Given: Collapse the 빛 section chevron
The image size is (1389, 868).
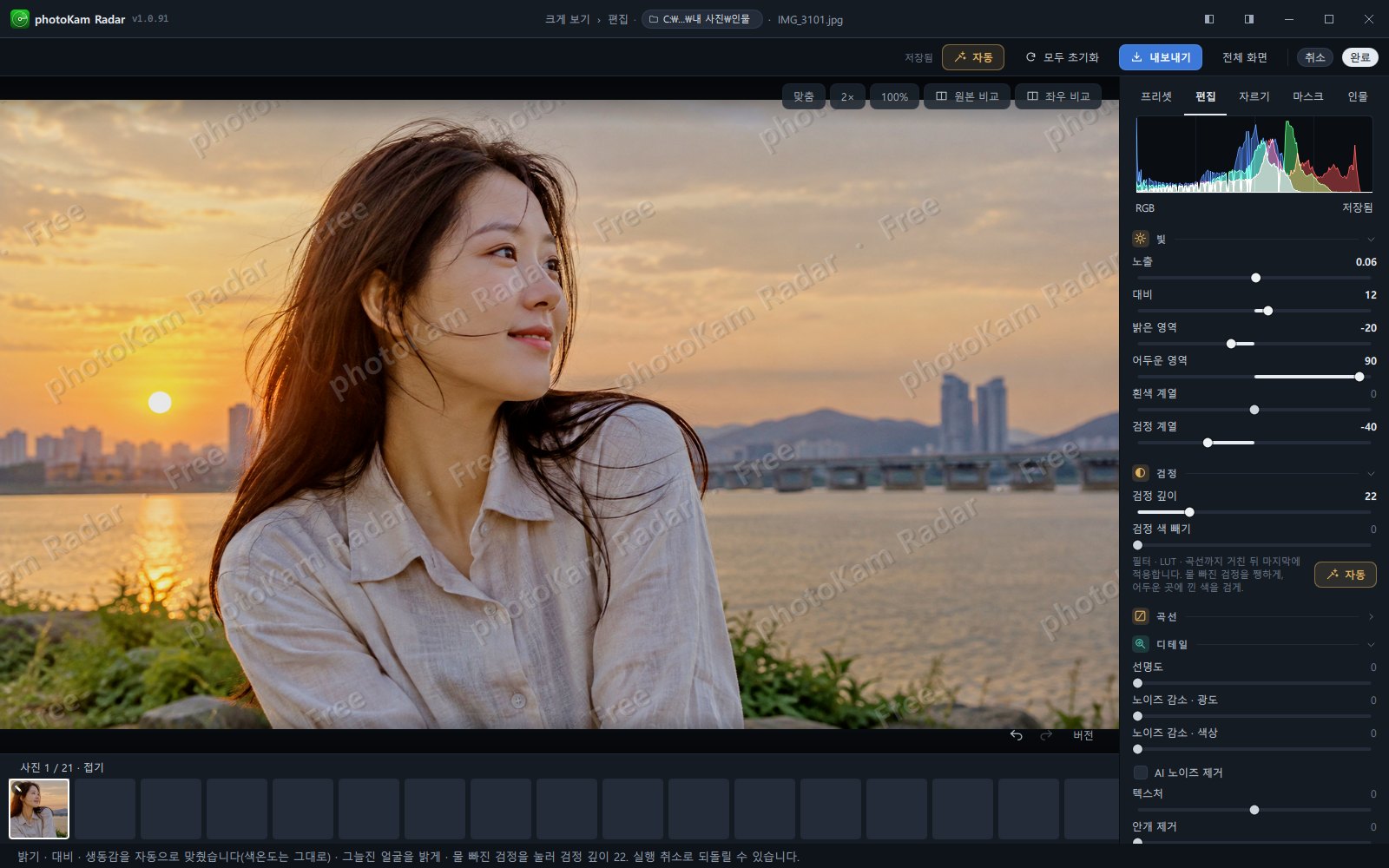Looking at the screenshot, I should click(x=1371, y=239).
